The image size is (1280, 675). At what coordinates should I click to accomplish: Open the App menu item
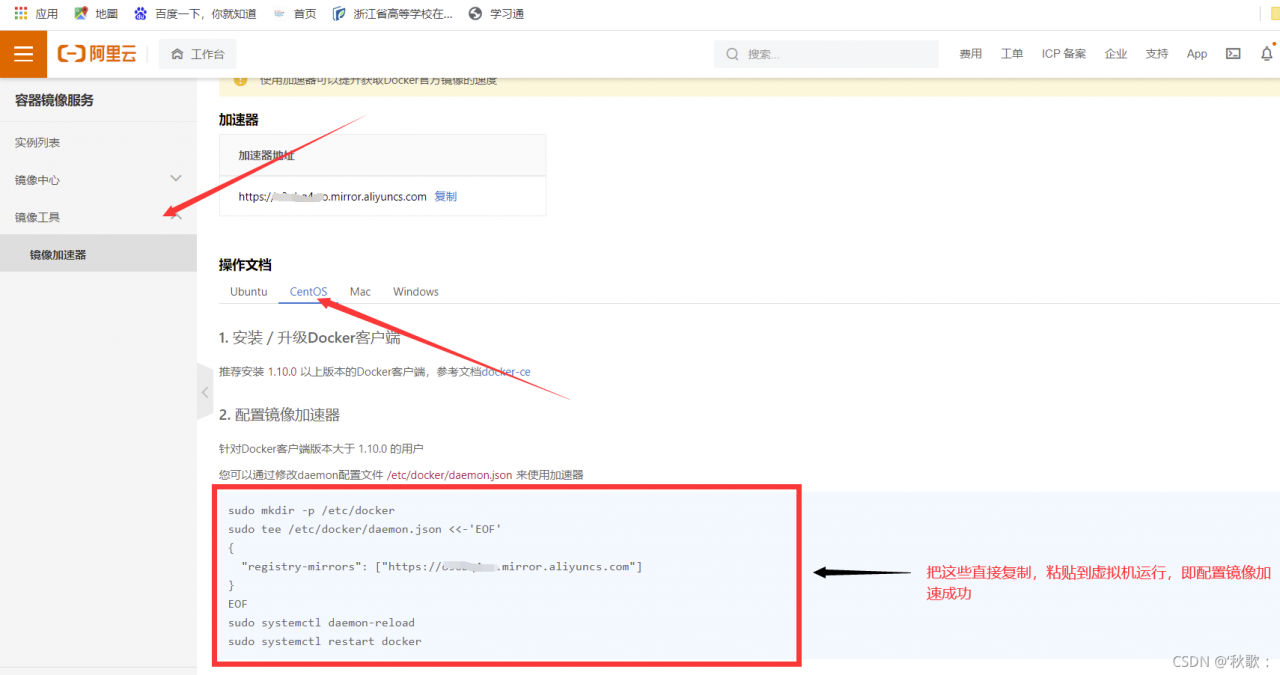1197,54
